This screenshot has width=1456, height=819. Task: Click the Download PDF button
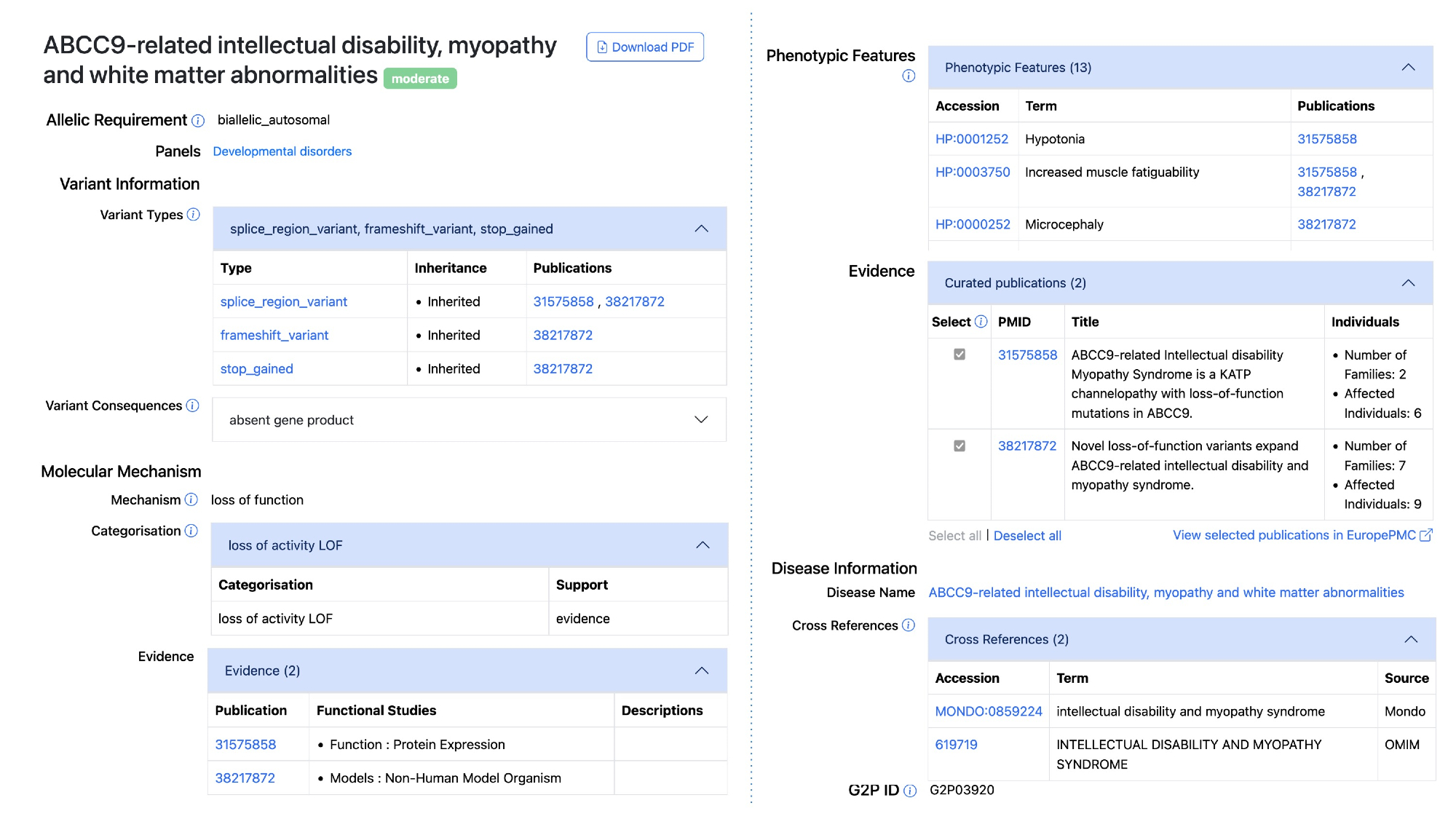[x=645, y=47]
